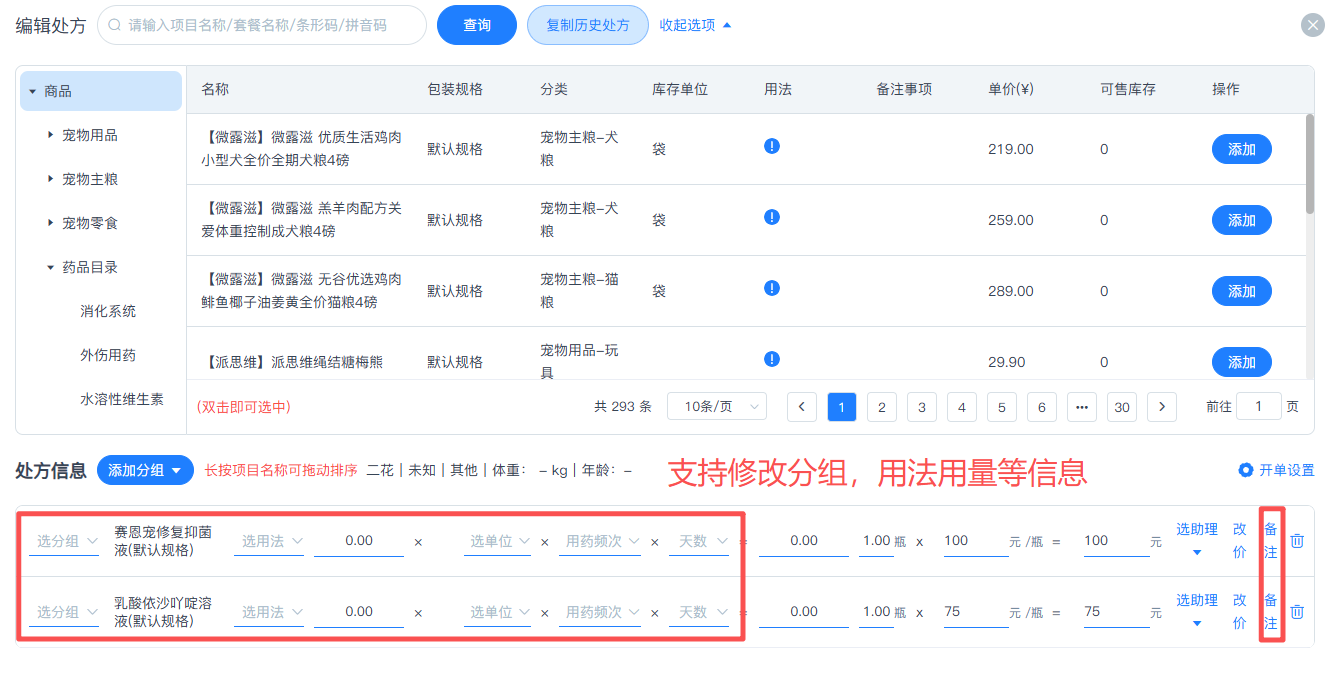Click the 复制历史处方 button

[x=588, y=25]
